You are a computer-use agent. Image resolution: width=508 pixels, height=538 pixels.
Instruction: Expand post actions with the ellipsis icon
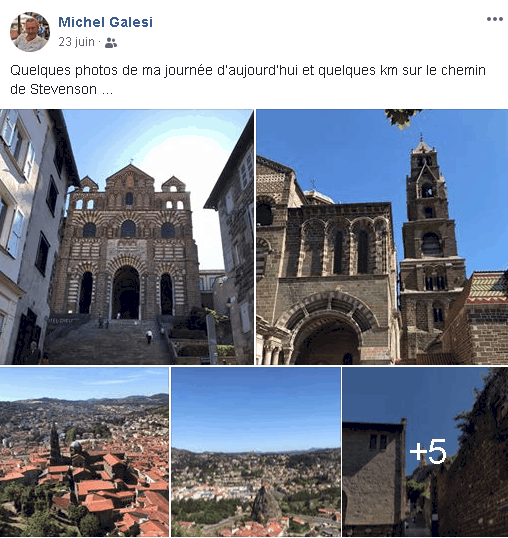coord(494,19)
